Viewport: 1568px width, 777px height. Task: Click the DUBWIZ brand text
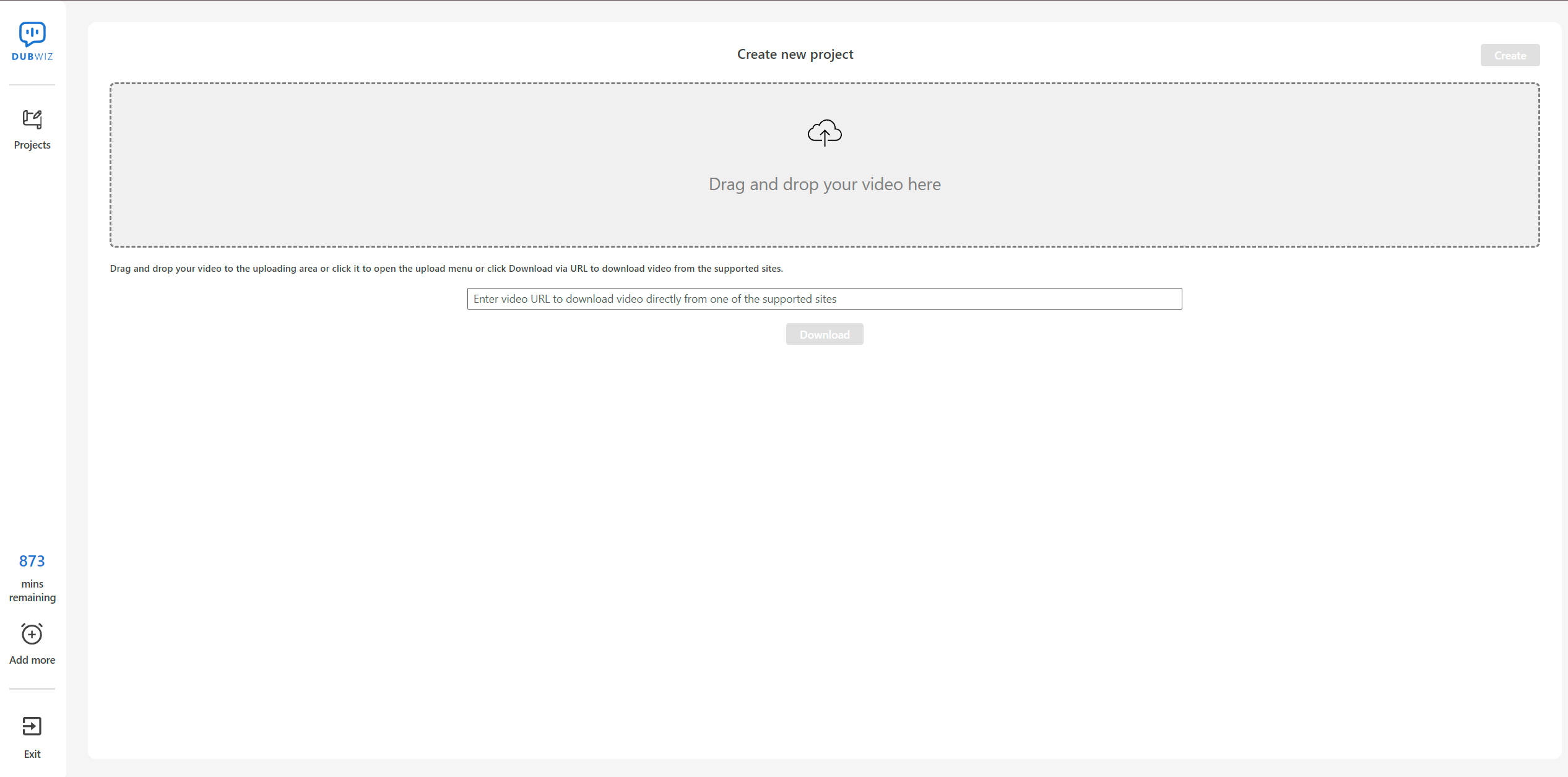pyautogui.click(x=32, y=57)
